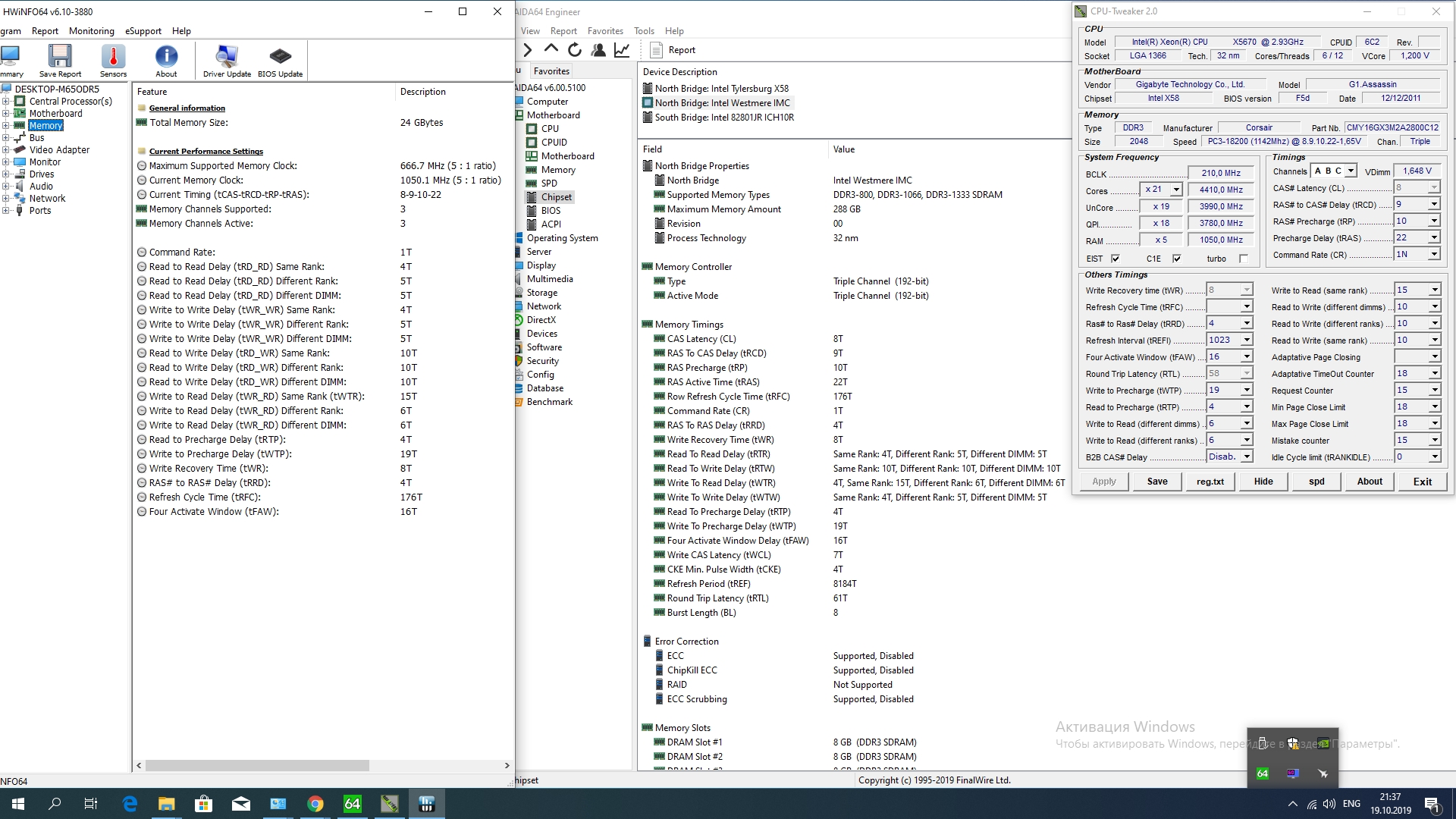
Task: Click the HWiNFO horizontal scrollbar
Action: 258,766
